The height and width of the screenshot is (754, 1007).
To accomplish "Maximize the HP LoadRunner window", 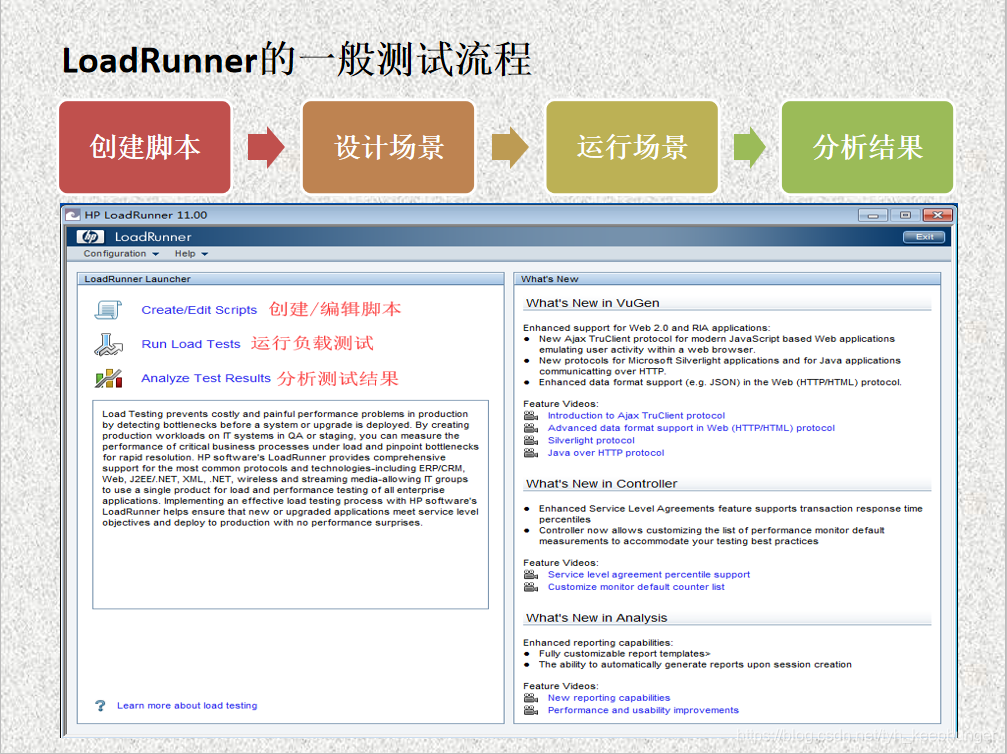I will 905,215.
